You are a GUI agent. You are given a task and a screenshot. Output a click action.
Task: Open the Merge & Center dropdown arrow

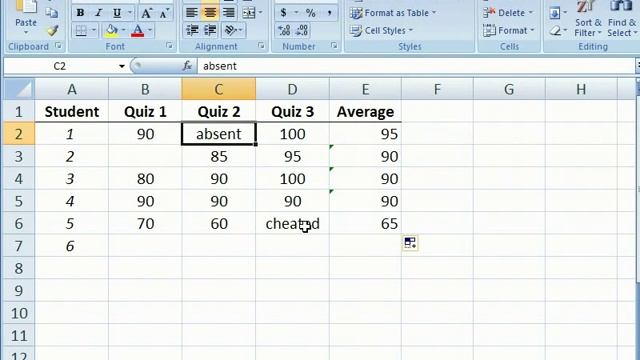pyautogui.click(x=260, y=13)
